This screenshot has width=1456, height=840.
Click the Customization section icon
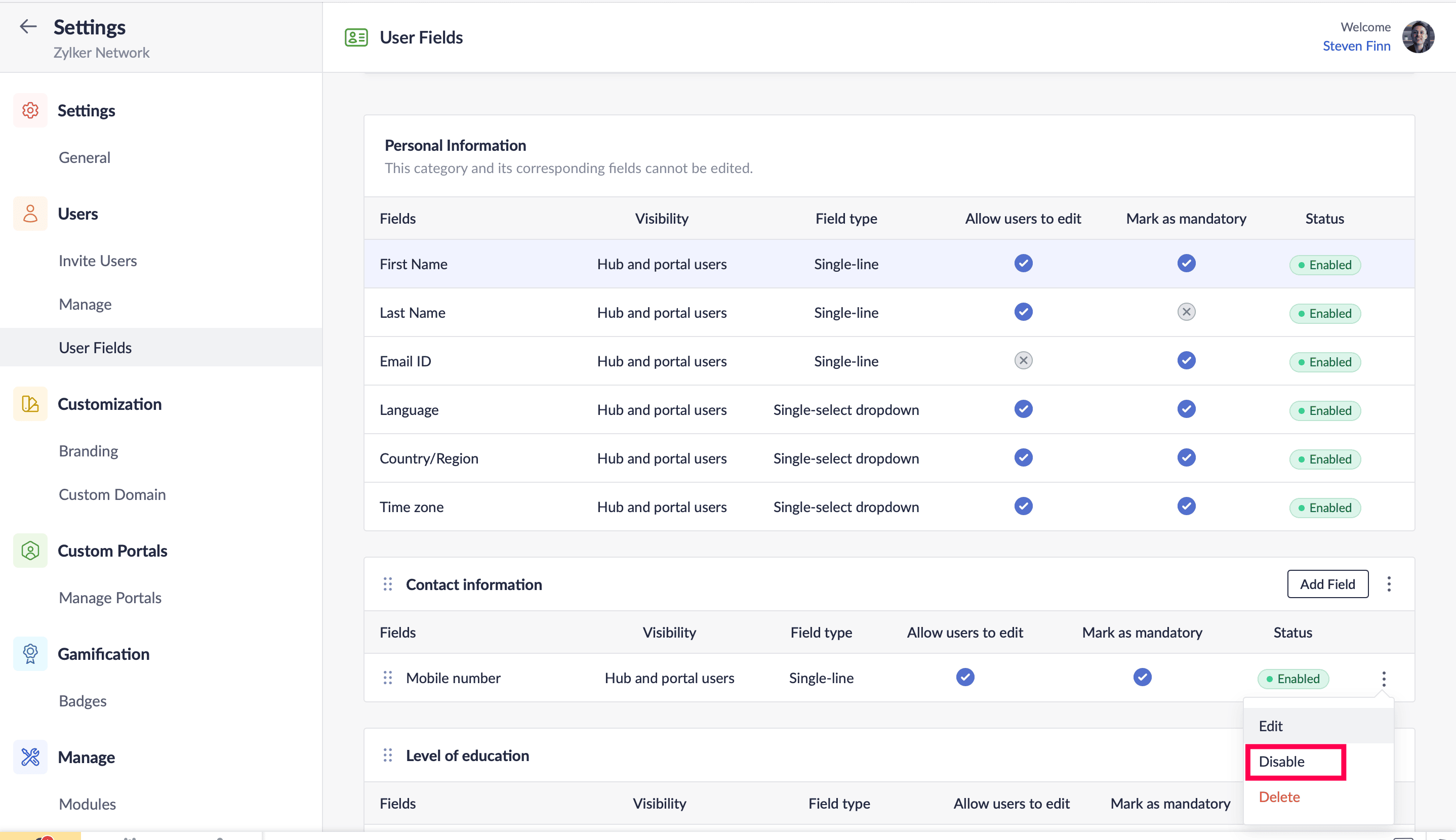(x=30, y=404)
